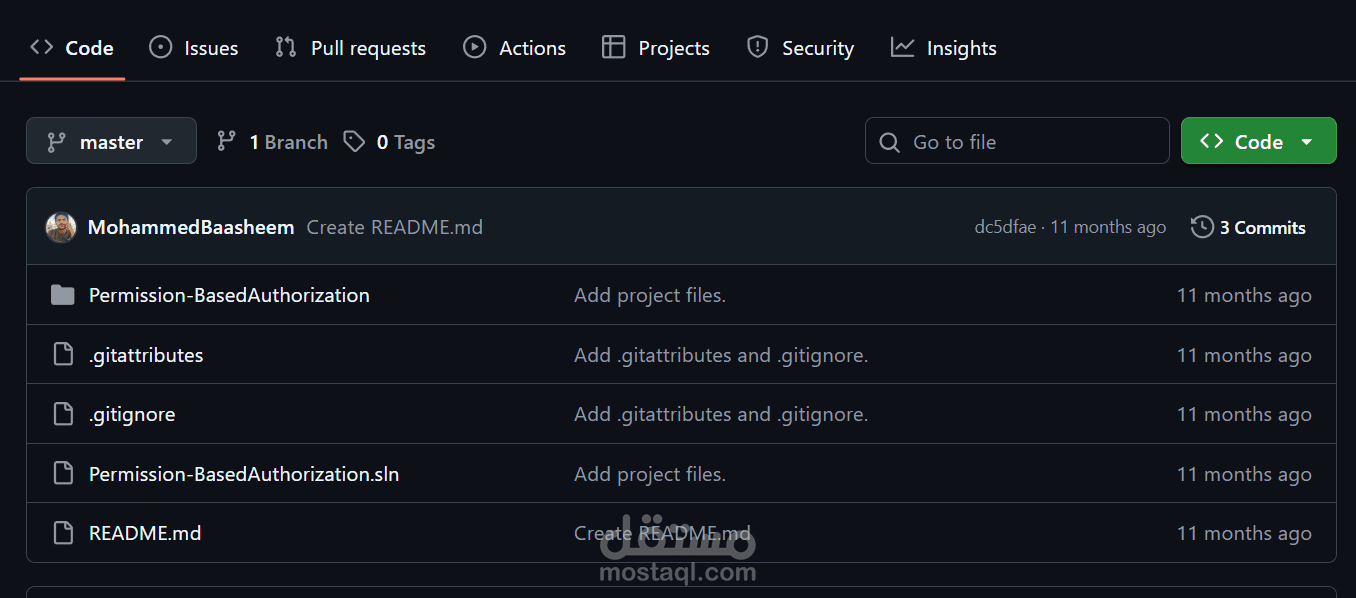This screenshot has width=1356, height=598.
Task: Click the Projects board icon
Action: point(613,46)
